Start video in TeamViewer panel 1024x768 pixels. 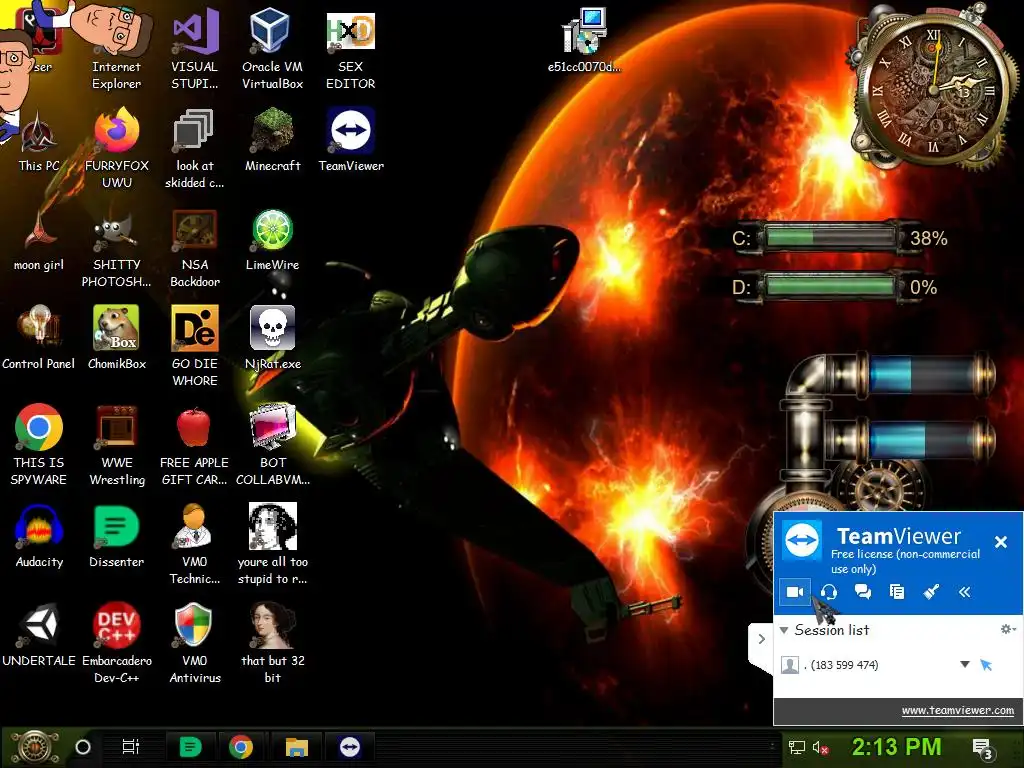[795, 592]
